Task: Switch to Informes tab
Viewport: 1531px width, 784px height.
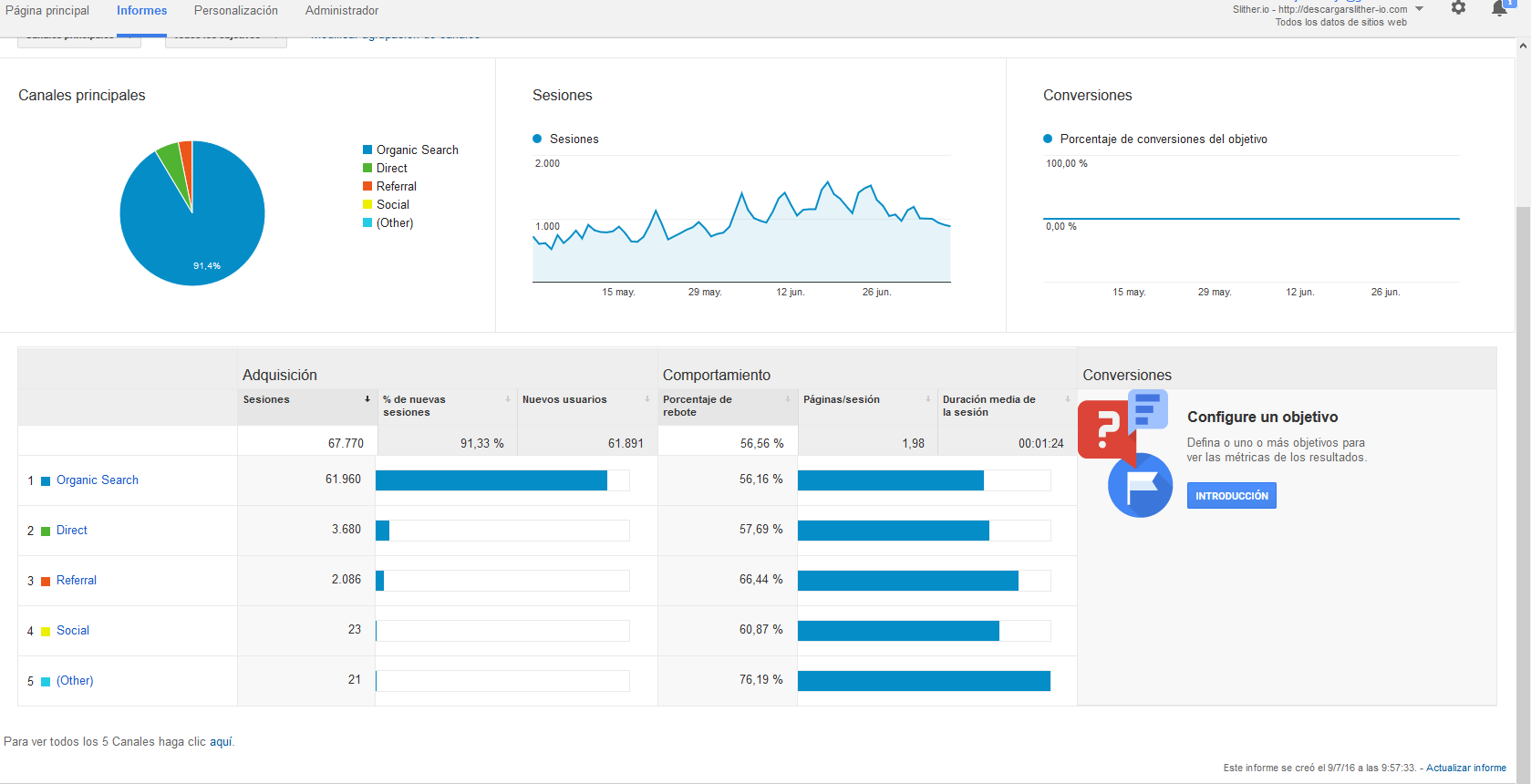Action: pos(141,11)
